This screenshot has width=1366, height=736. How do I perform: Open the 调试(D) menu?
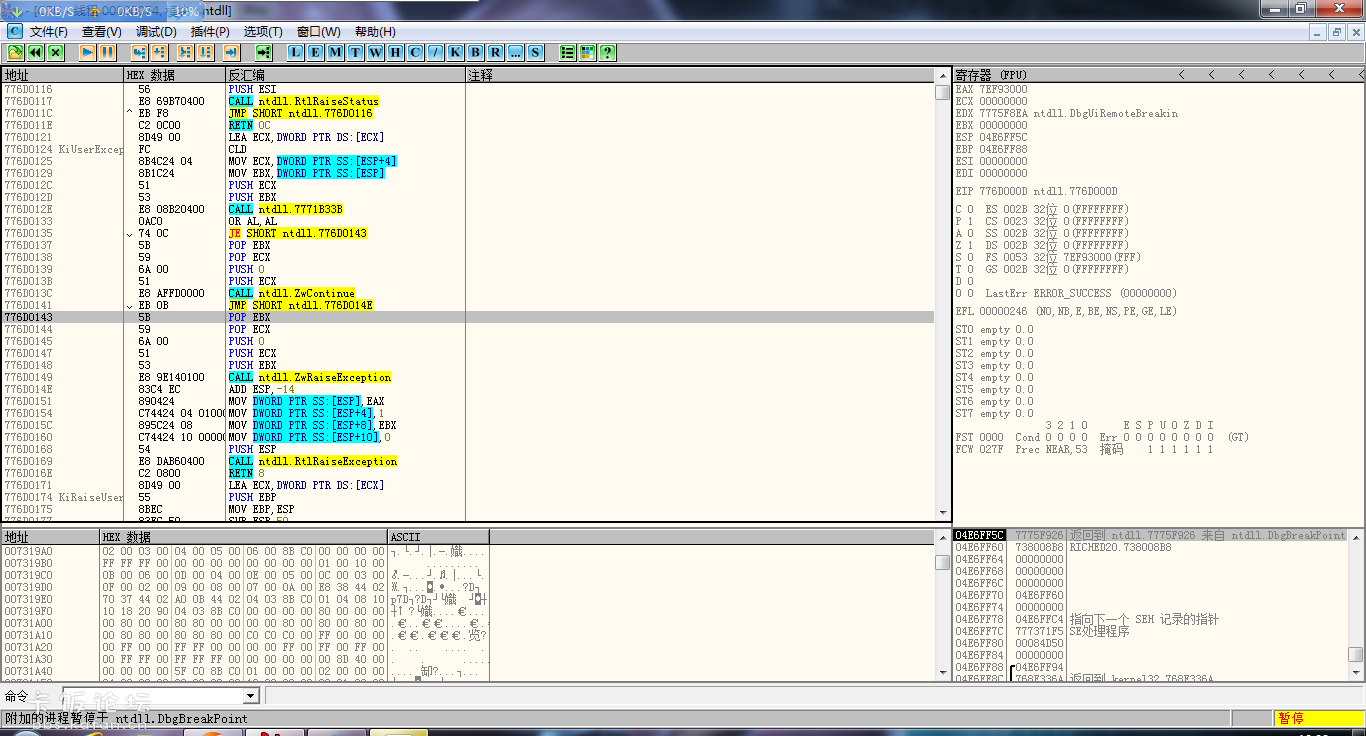coord(156,32)
